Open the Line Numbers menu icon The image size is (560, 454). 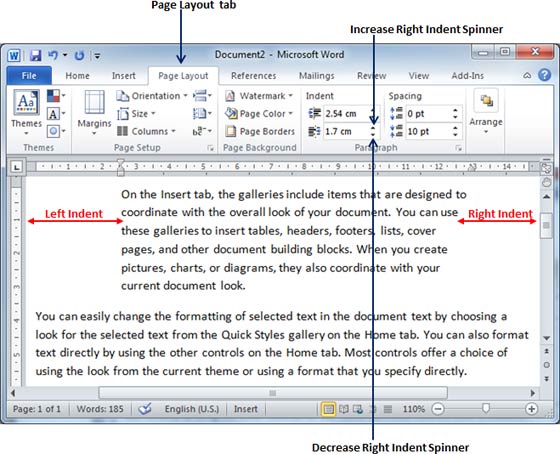point(202,114)
